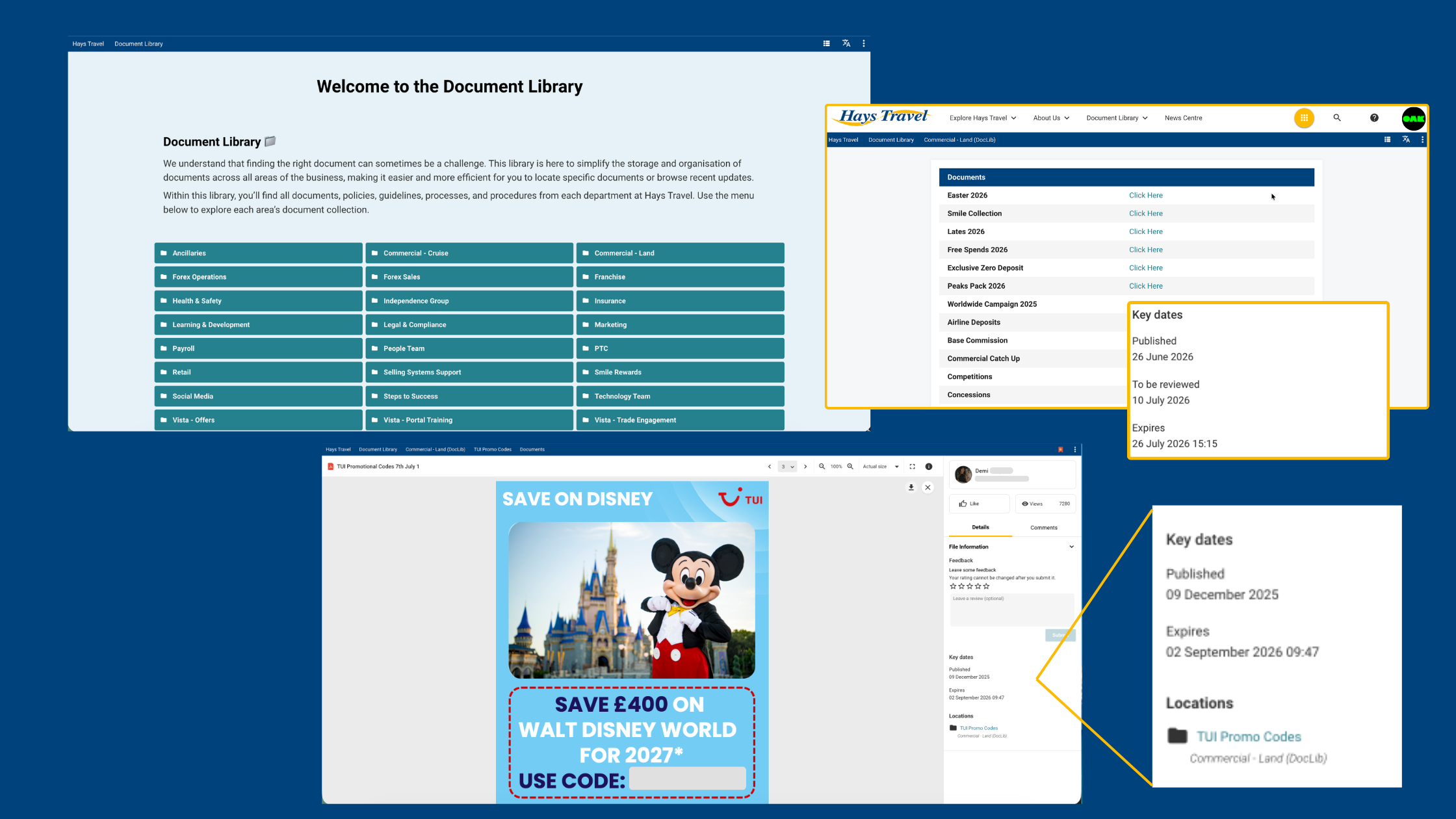Viewport: 1456px width, 819px height.
Task: Go to next page in PDF viewer
Action: (x=805, y=467)
